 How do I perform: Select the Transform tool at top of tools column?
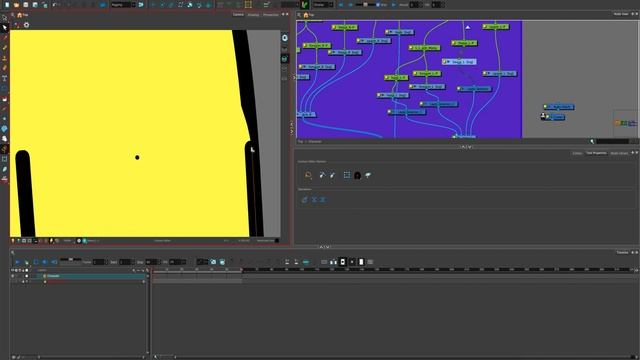4,18
